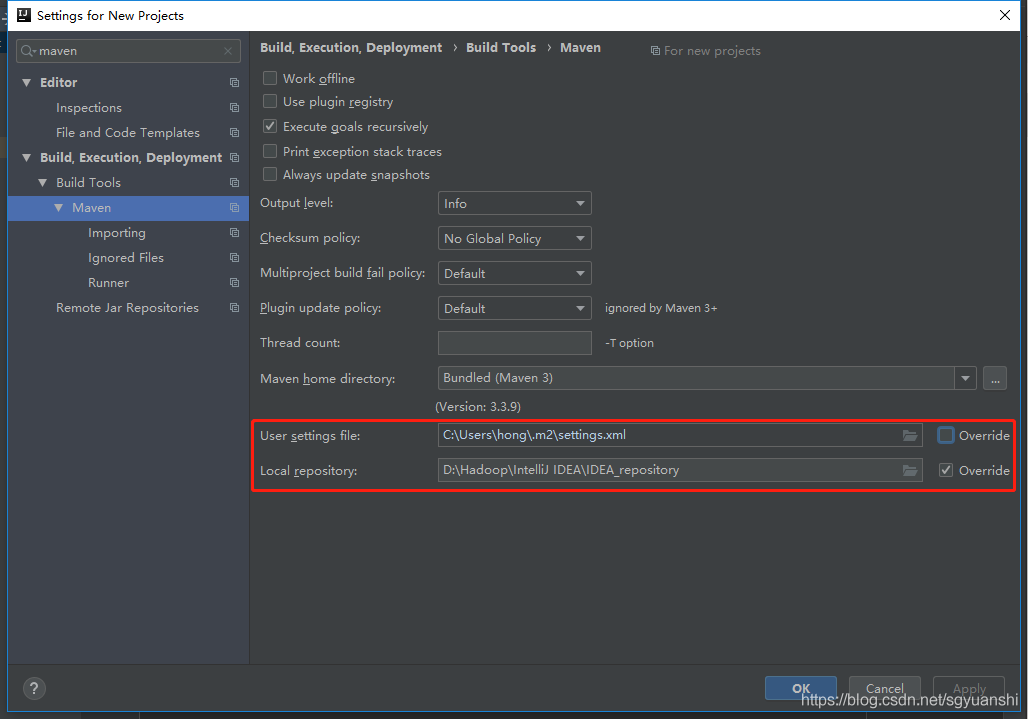This screenshot has height=719, width=1028.
Task: Enable Override for the User settings file
Action: [945, 435]
